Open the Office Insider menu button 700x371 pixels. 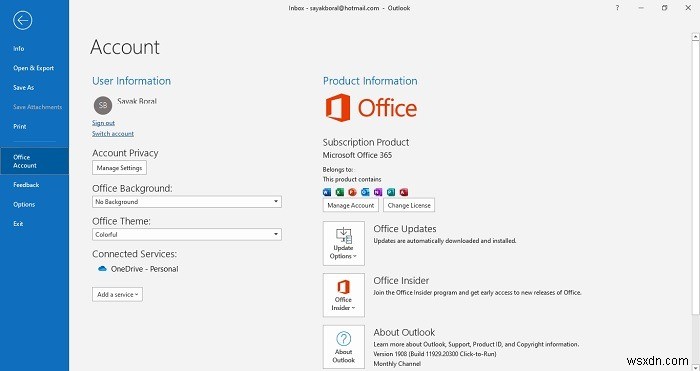click(x=343, y=295)
